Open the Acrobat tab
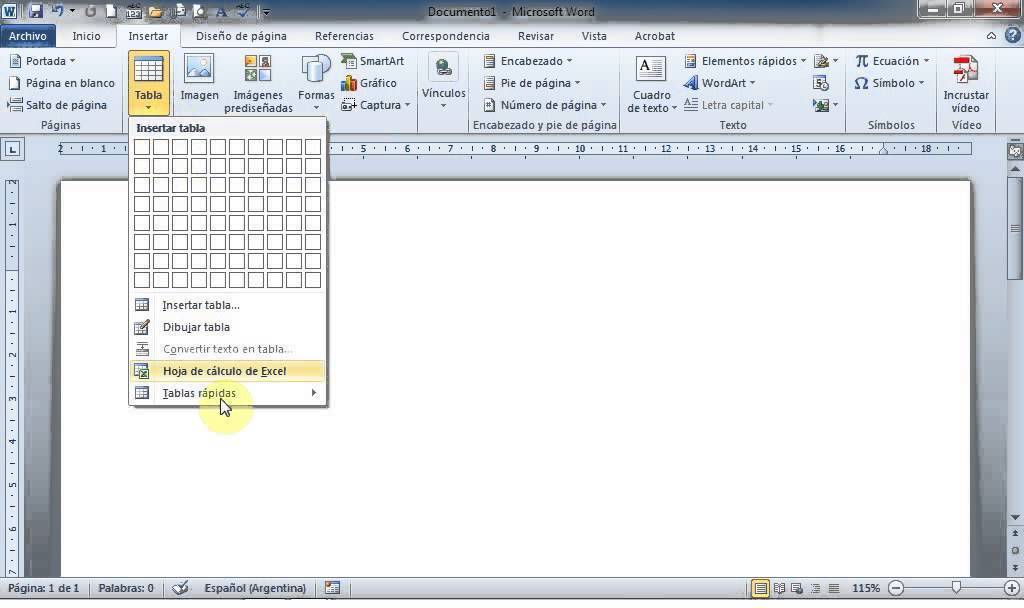The width and height of the screenshot is (1024, 608). [654, 36]
